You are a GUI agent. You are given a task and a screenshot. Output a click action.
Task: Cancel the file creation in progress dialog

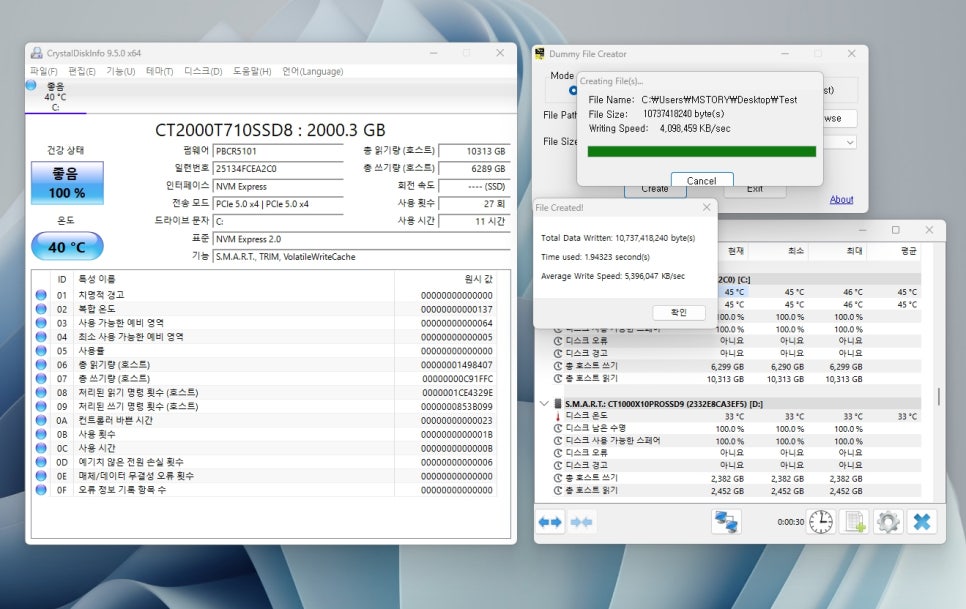pyautogui.click(x=702, y=179)
